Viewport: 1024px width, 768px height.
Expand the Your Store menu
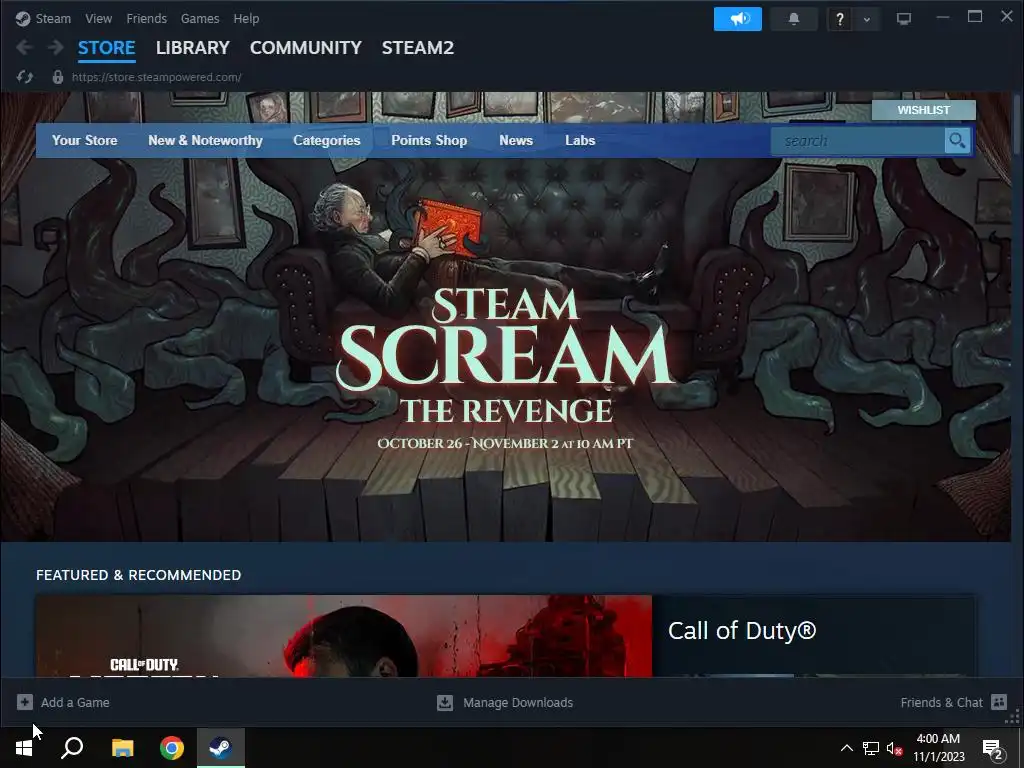pos(85,140)
